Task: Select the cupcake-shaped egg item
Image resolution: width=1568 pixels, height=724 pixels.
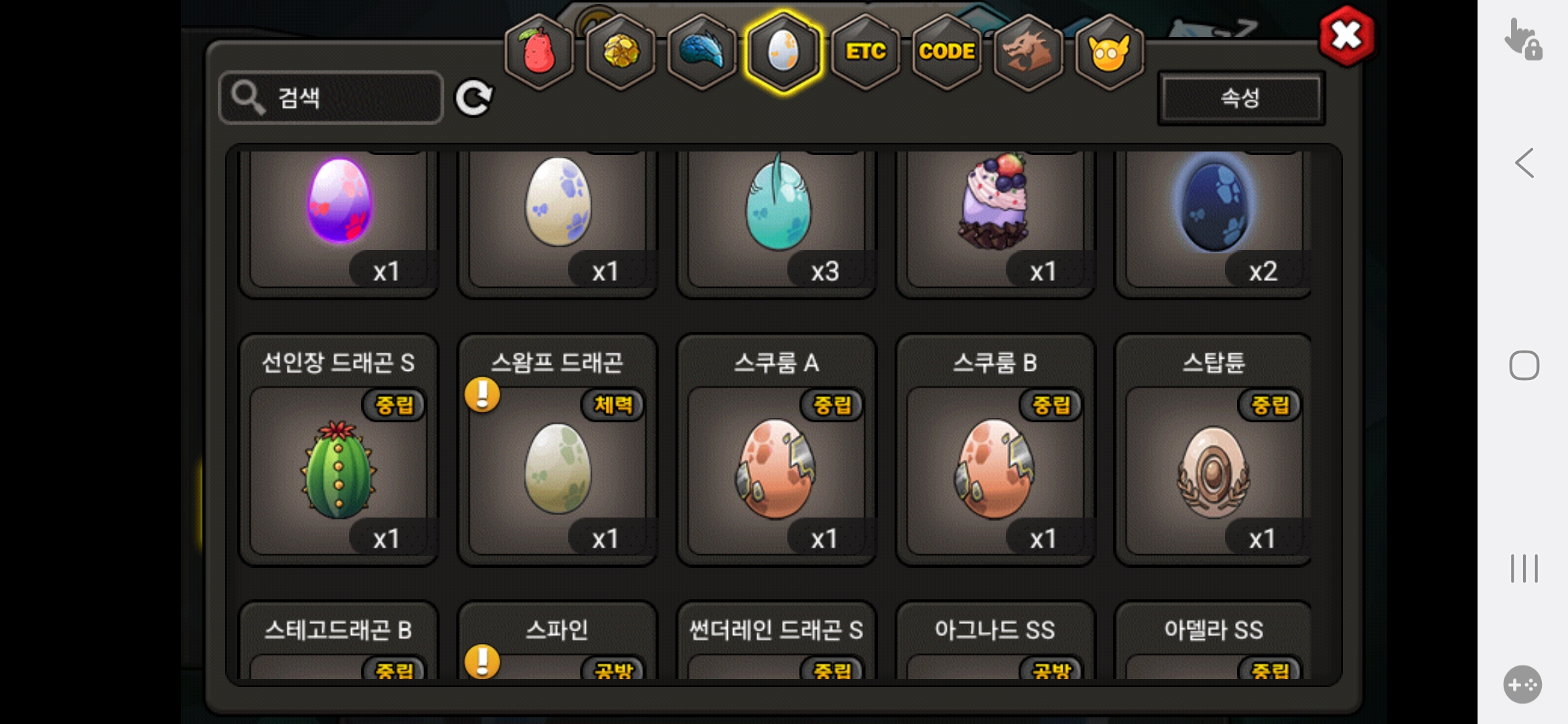Action: 995,221
